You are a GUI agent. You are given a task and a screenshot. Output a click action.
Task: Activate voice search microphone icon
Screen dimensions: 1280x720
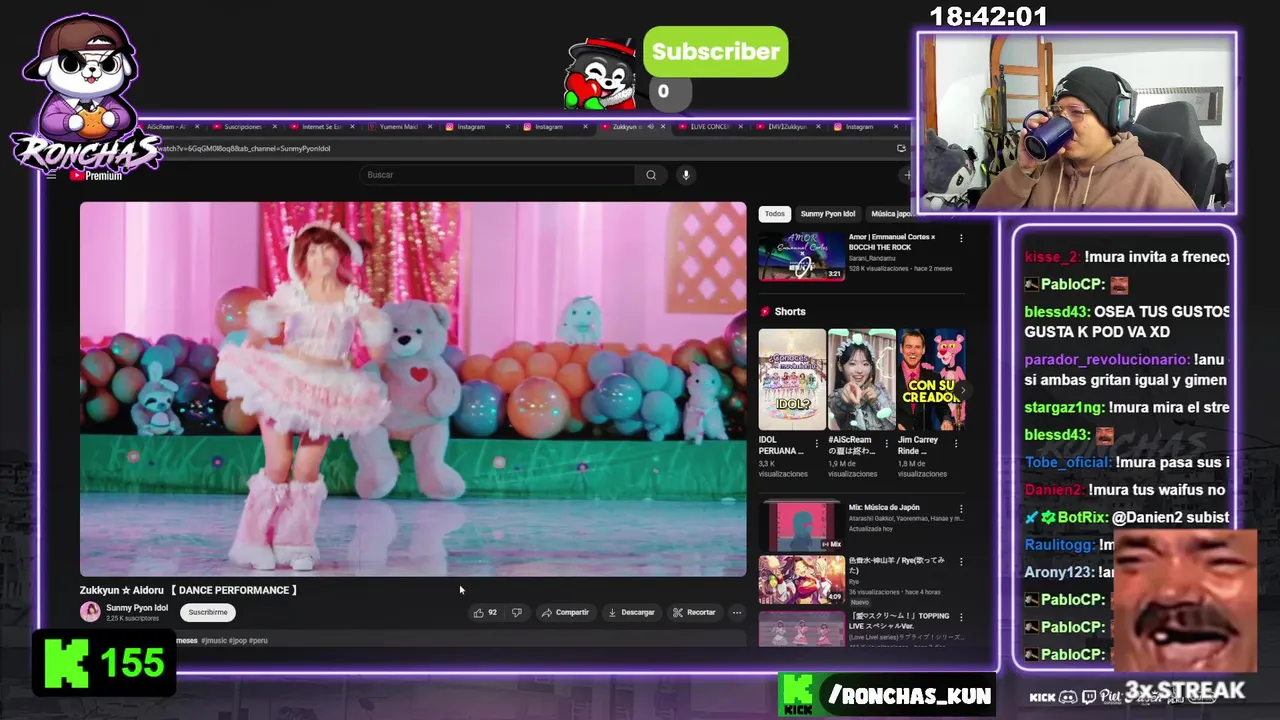click(685, 175)
